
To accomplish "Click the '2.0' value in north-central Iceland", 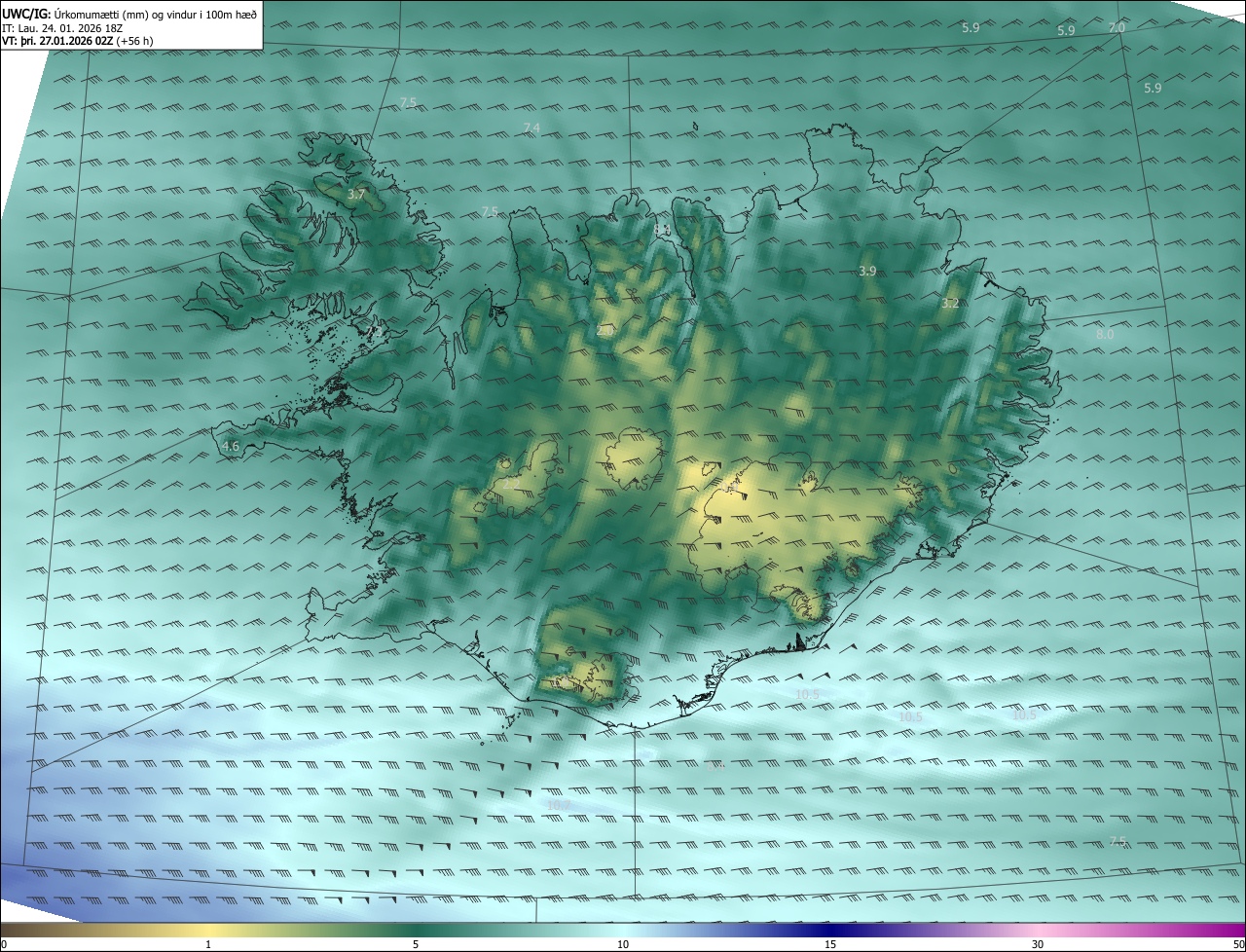I will pos(605,331).
